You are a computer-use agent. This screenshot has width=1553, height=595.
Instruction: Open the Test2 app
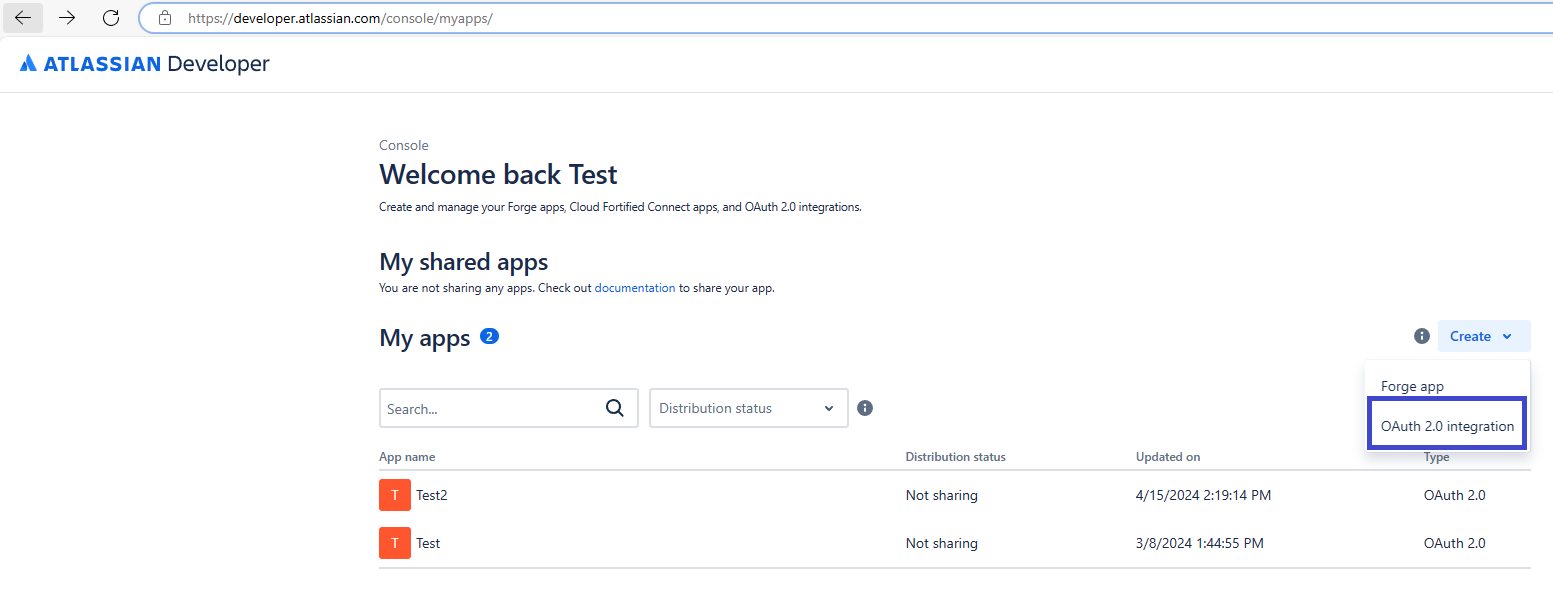(432, 494)
